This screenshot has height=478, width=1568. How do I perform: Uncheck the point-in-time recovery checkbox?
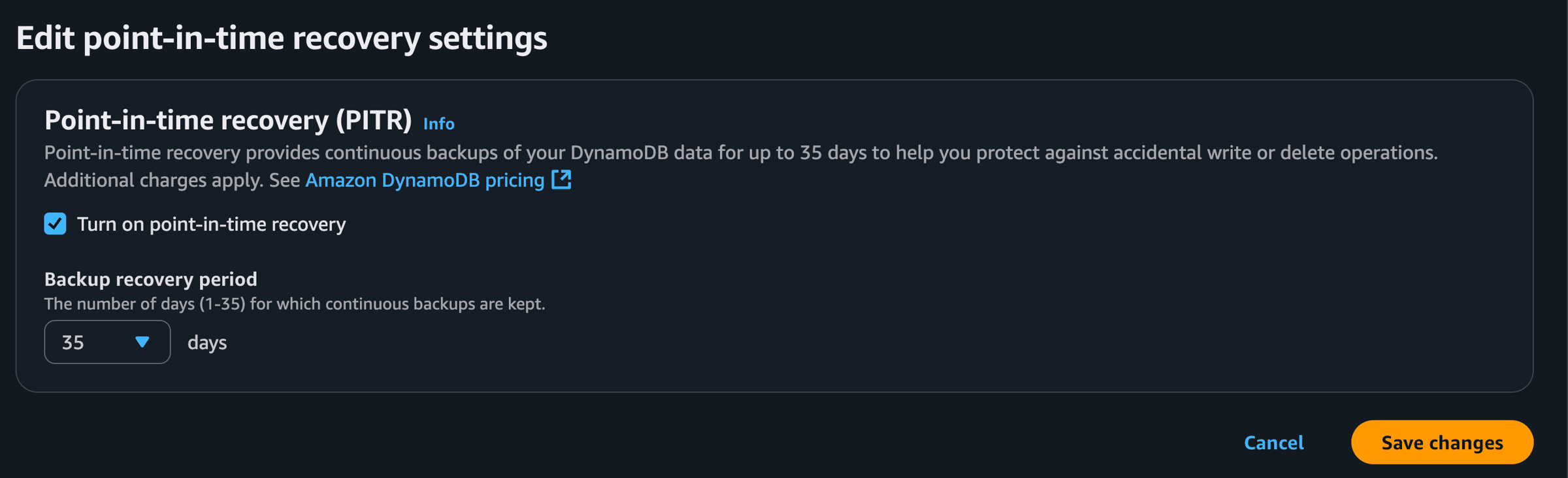click(x=56, y=224)
